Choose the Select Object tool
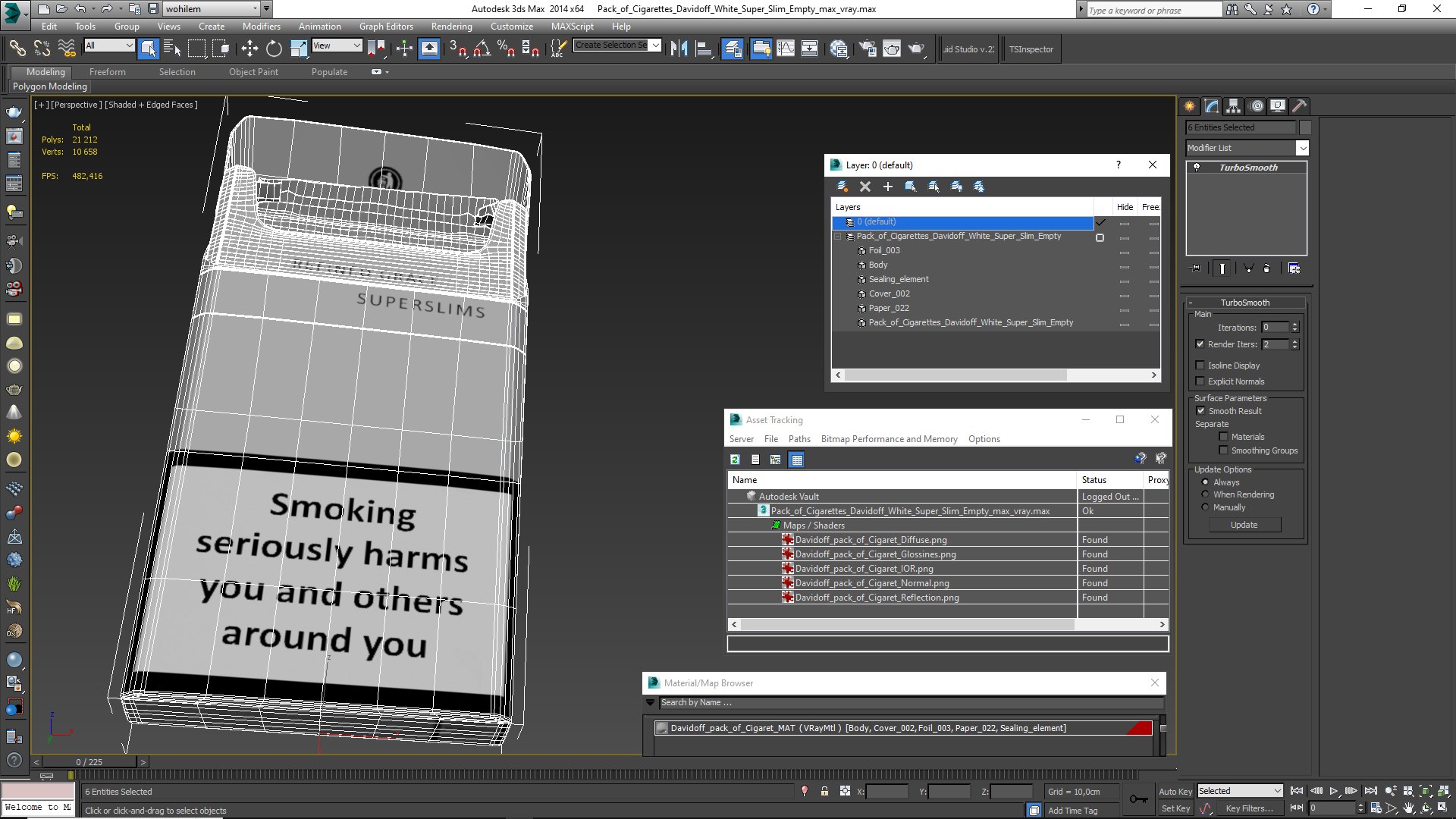Screen dimensions: 1456x819 (149, 49)
